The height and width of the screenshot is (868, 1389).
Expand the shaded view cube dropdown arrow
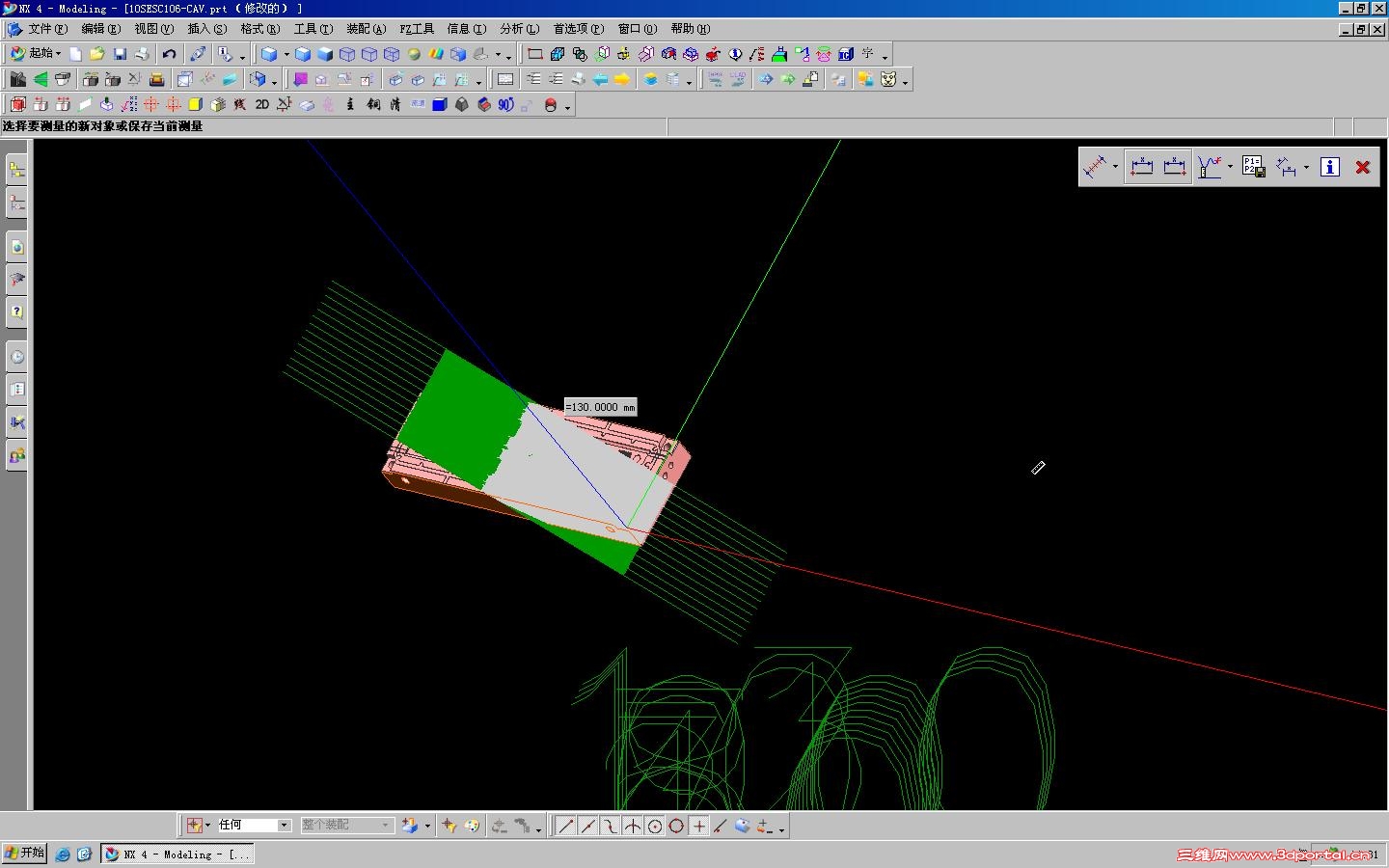pyautogui.click(x=286, y=54)
